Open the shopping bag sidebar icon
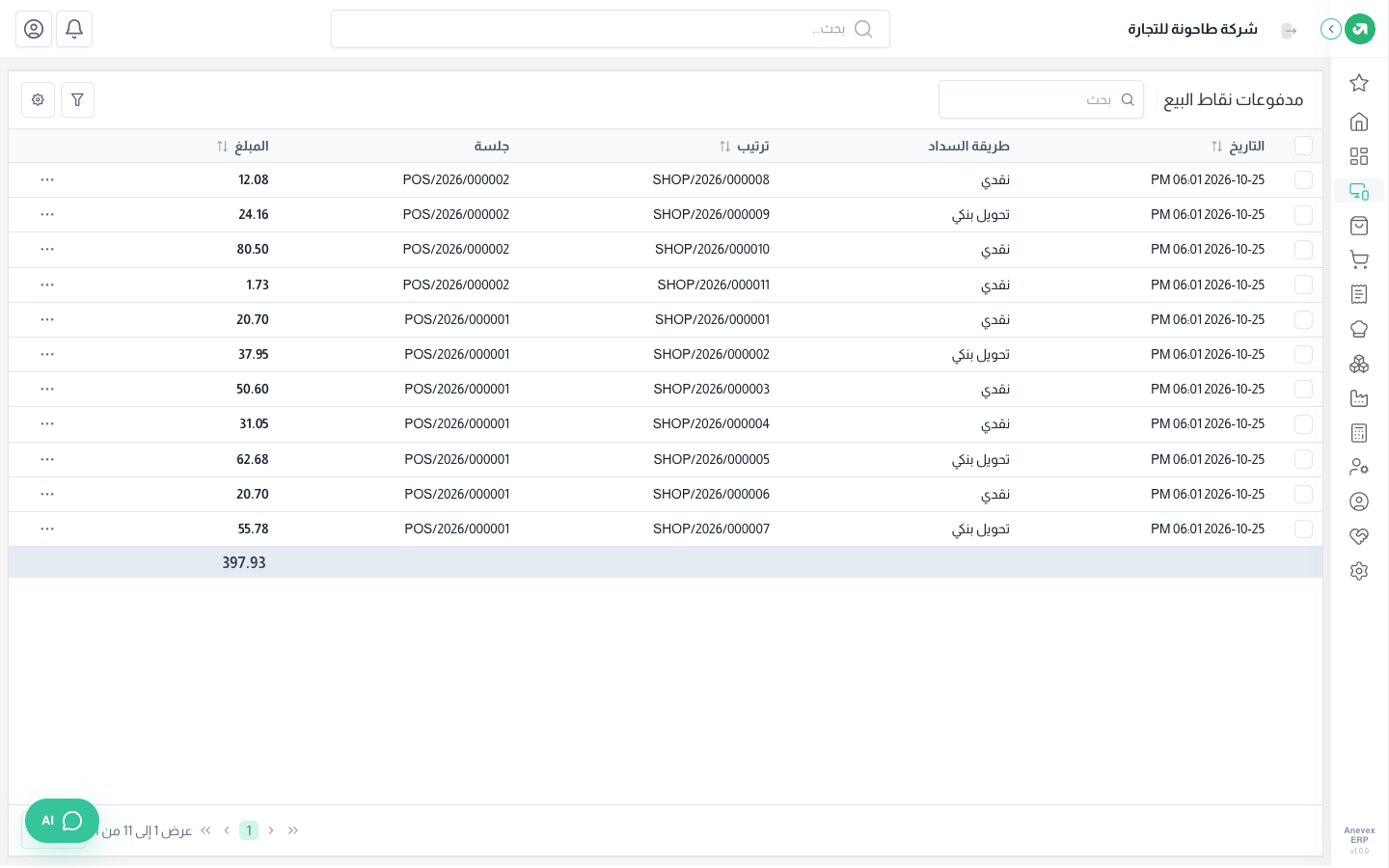The image size is (1389, 868). pyautogui.click(x=1359, y=226)
